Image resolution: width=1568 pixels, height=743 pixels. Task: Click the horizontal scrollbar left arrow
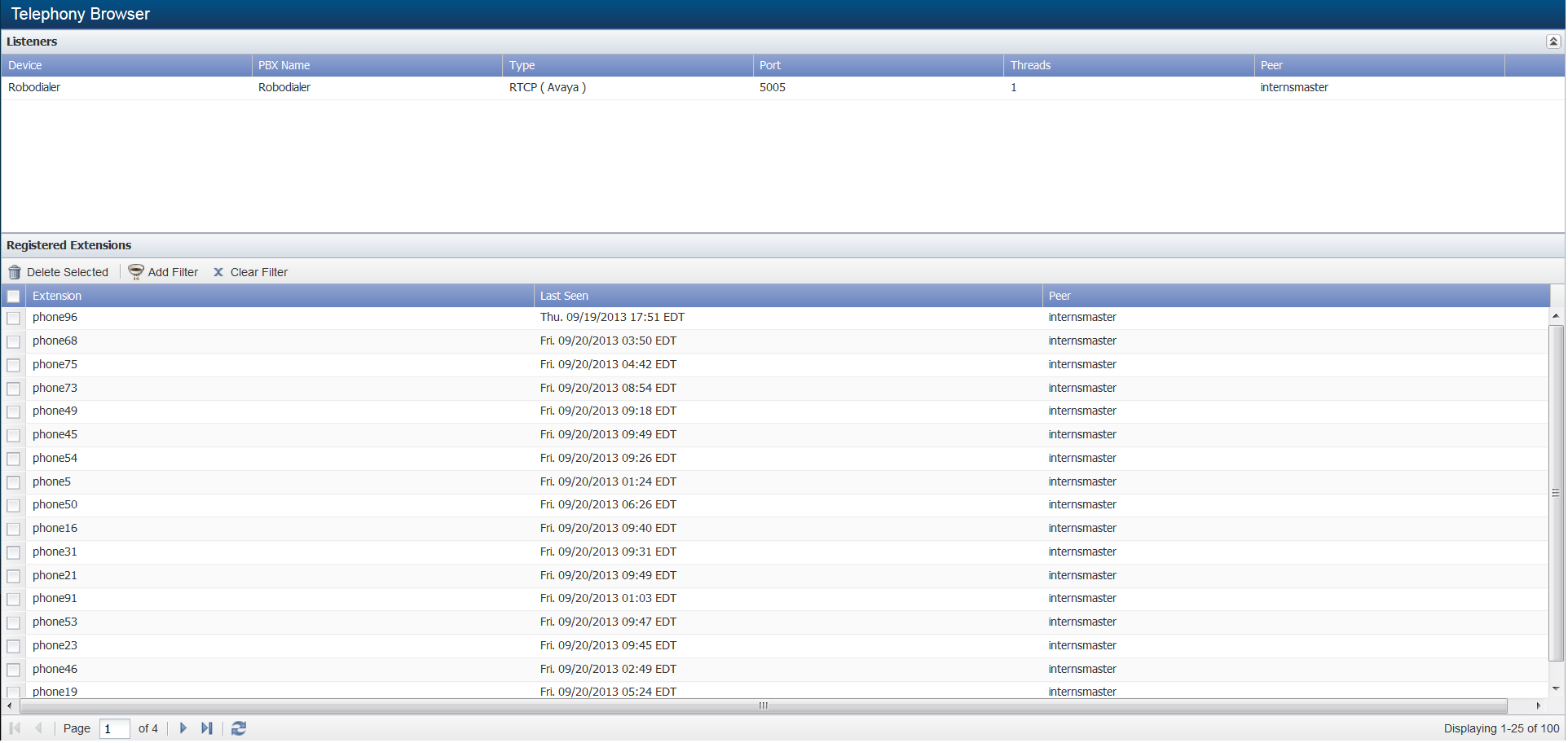coord(9,706)
